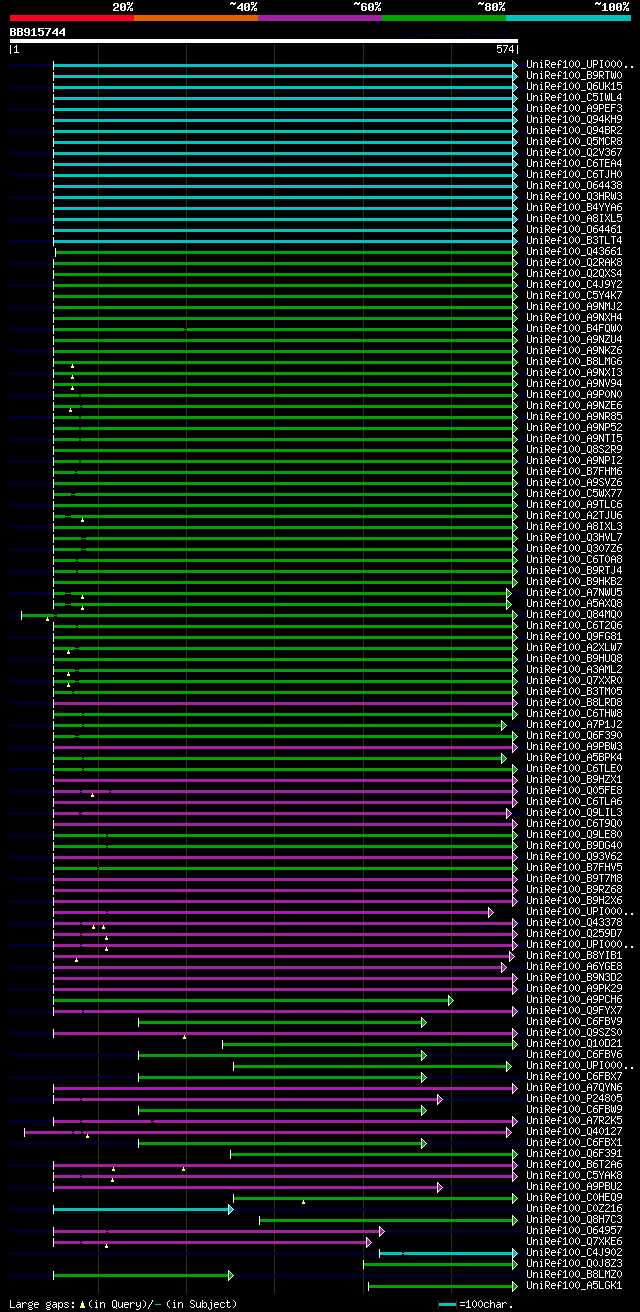640x1312 pixels.
Task: Open entry UniRef100_A3AML2
Action: point(574,669)
